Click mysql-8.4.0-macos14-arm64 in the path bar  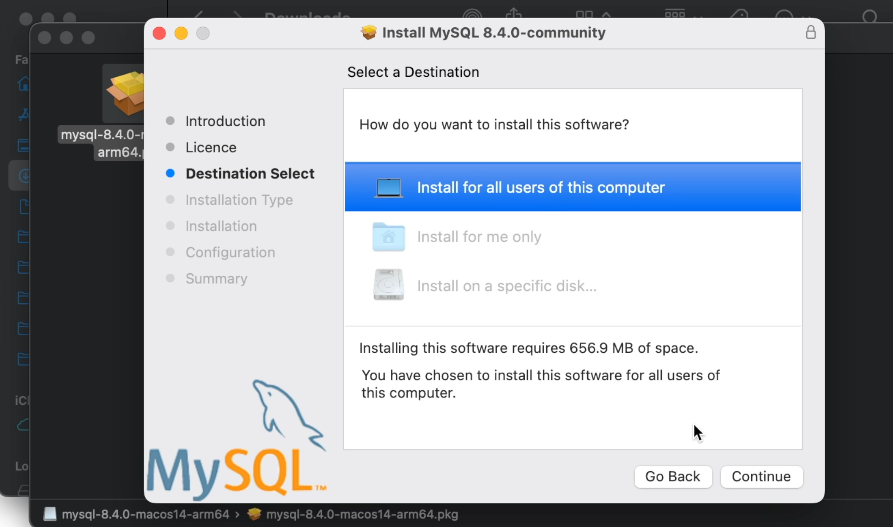point(145,514)
